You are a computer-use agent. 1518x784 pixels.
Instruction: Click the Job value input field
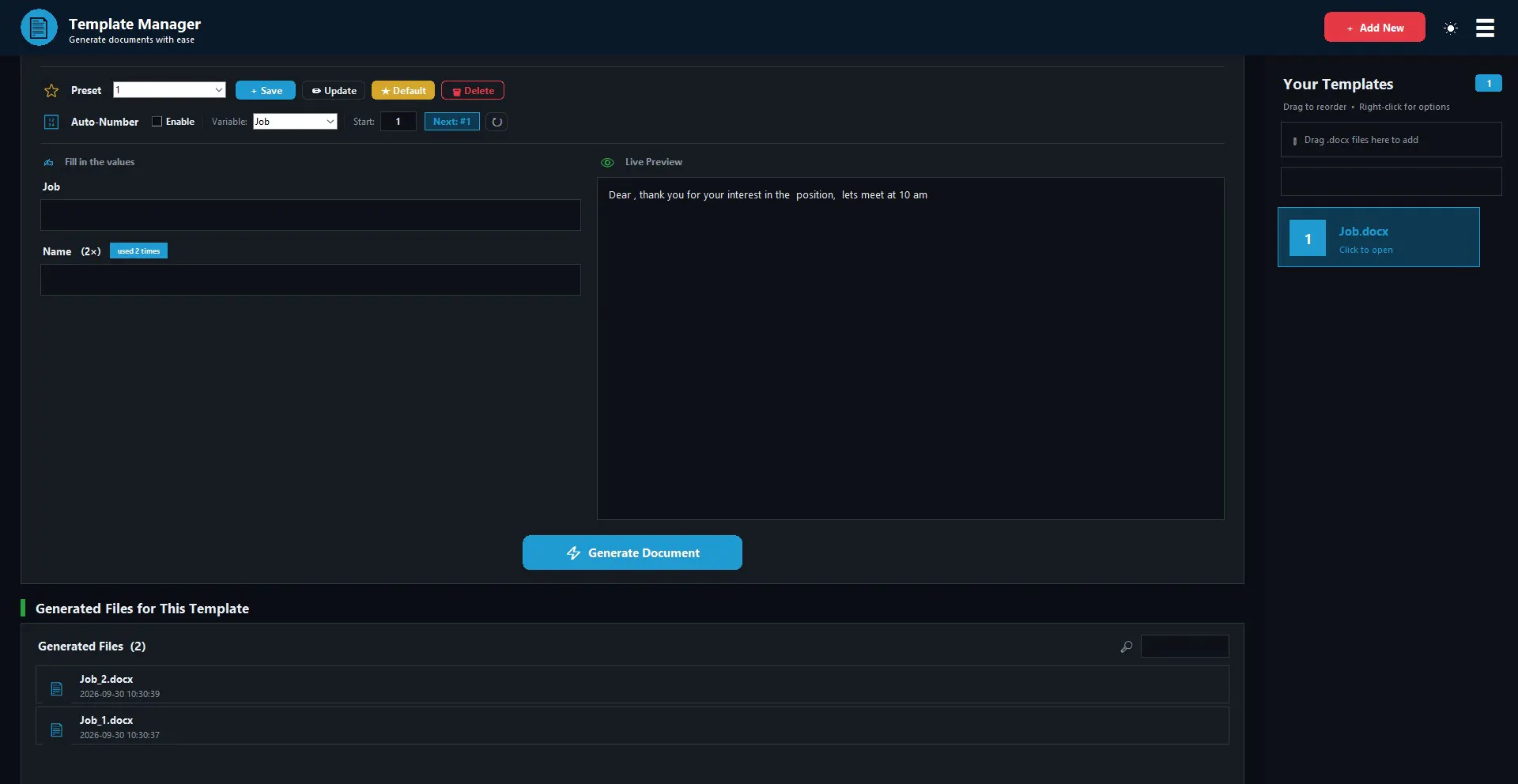[311, 215]
